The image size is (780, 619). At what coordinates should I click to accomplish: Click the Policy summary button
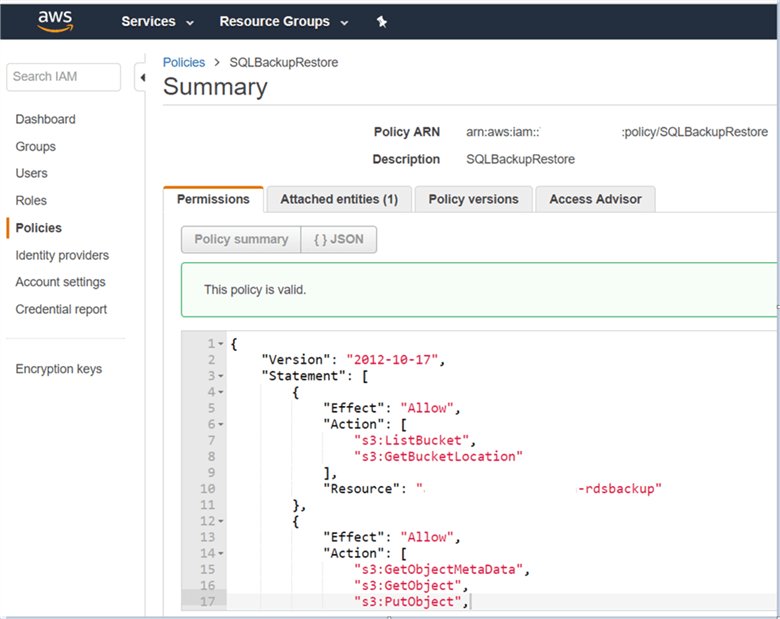[x=241, y=239]
